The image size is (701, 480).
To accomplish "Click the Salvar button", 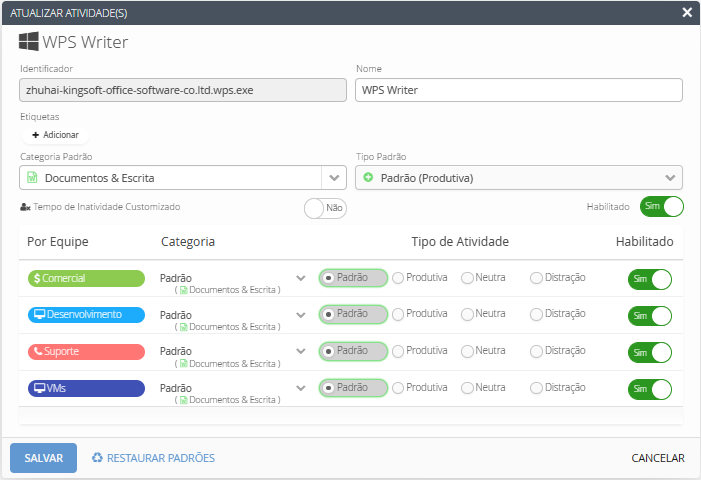I will (x=43, y=458).
